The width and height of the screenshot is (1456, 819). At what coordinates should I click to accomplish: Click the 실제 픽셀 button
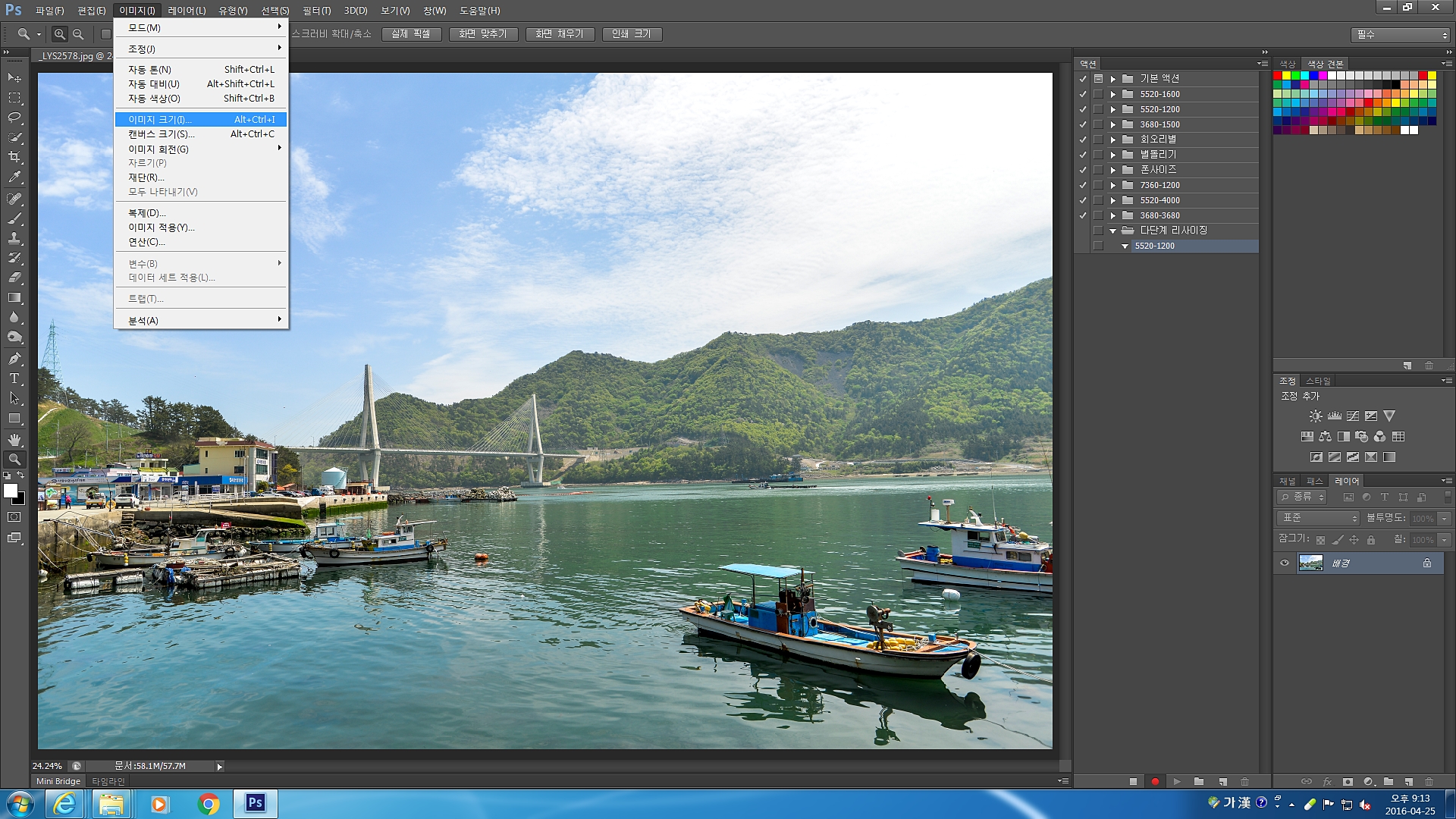[411, 34]
